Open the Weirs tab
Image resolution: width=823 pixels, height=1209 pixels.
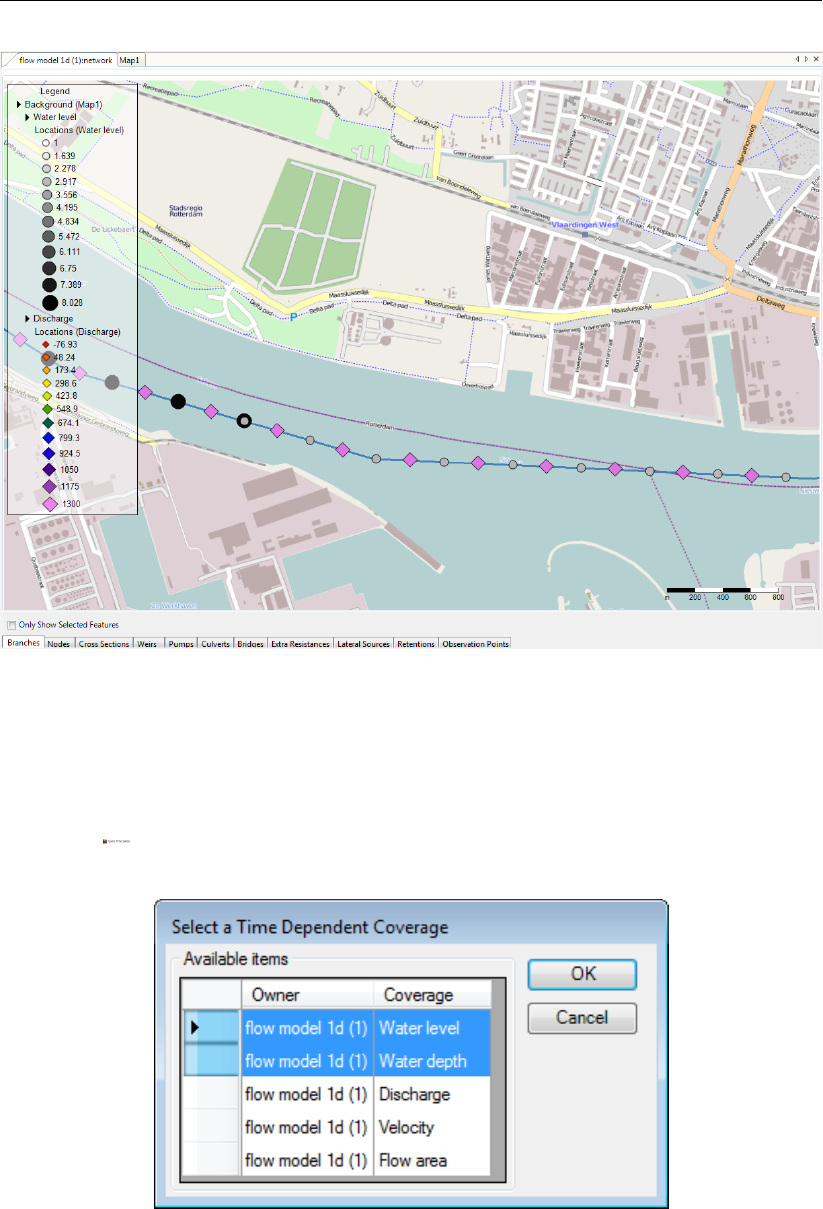(149, 644)
